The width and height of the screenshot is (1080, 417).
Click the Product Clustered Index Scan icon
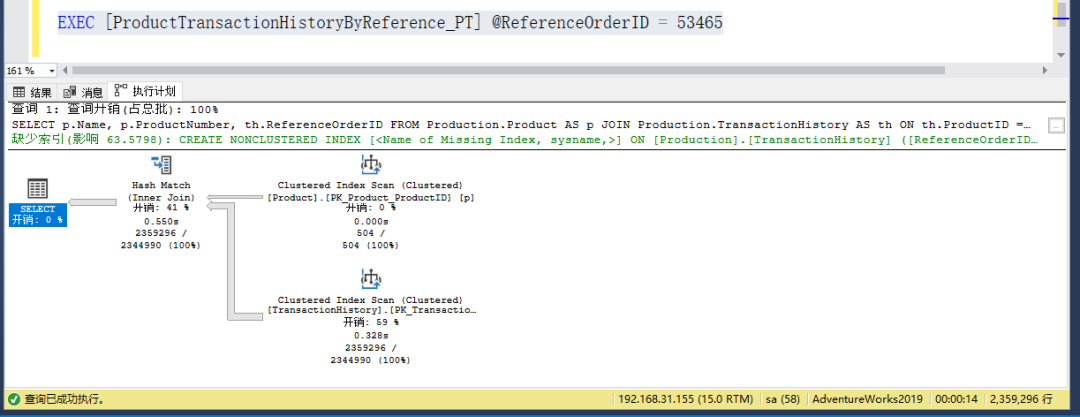pos(371,165)
